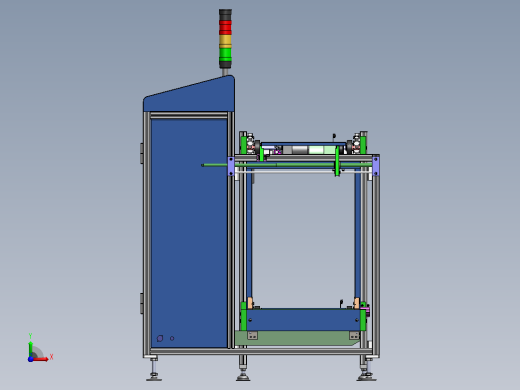
Task: Click the large blue cabinet door panel
Action: pyautogui.click(x=189, y=233)
